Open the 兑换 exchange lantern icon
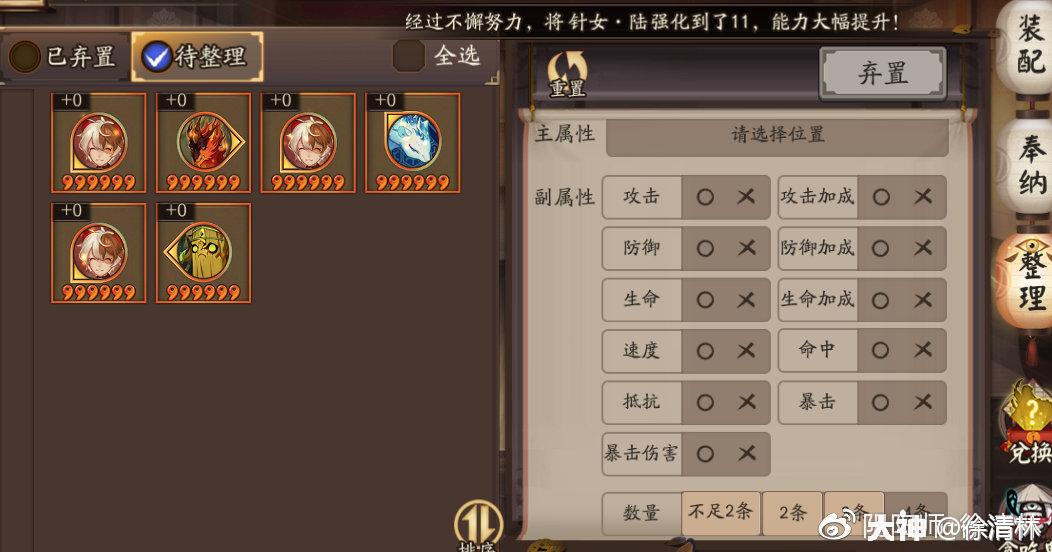1052x552 pixels. point(1027,421)
